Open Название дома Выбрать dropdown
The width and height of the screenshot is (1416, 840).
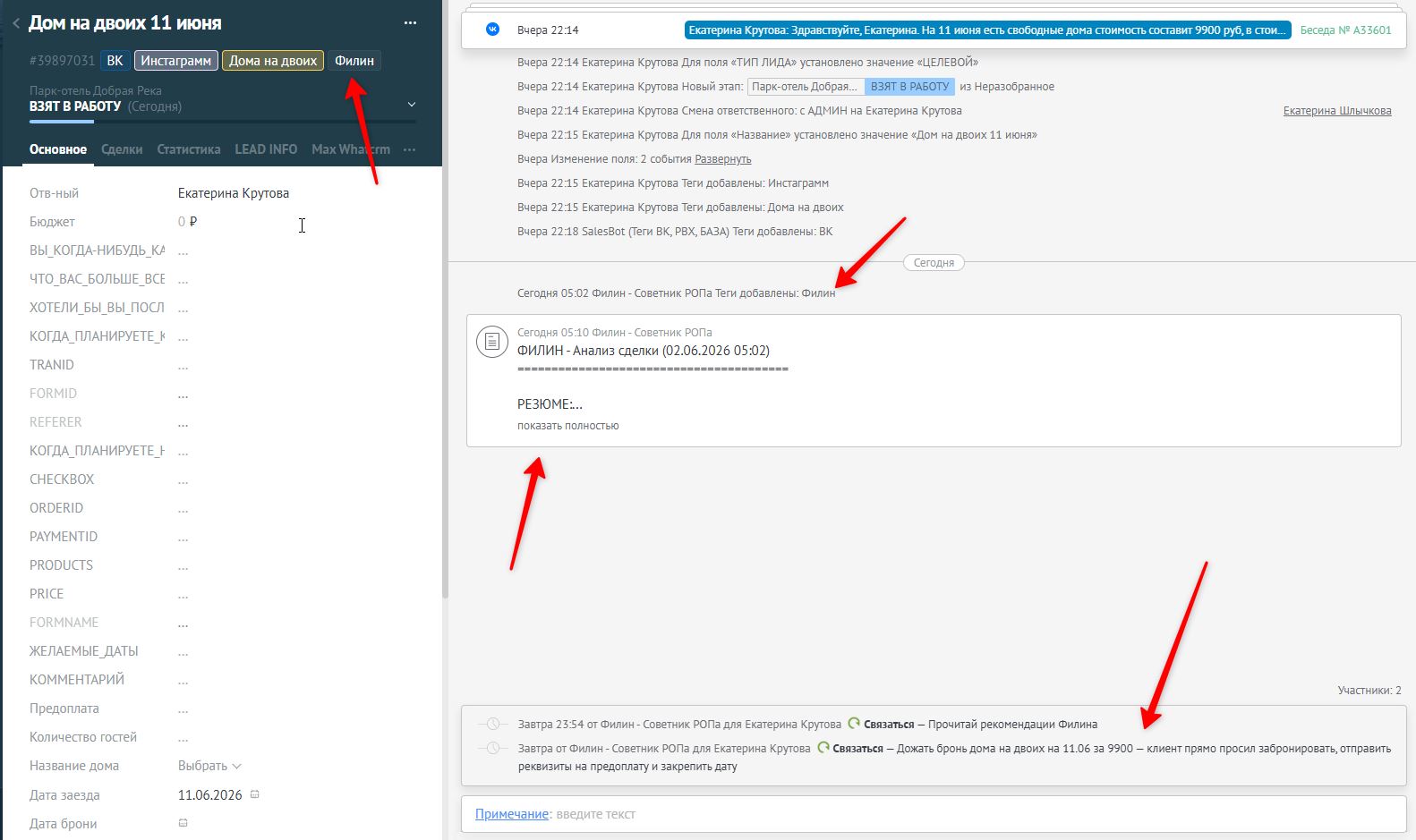coord(209,766)
